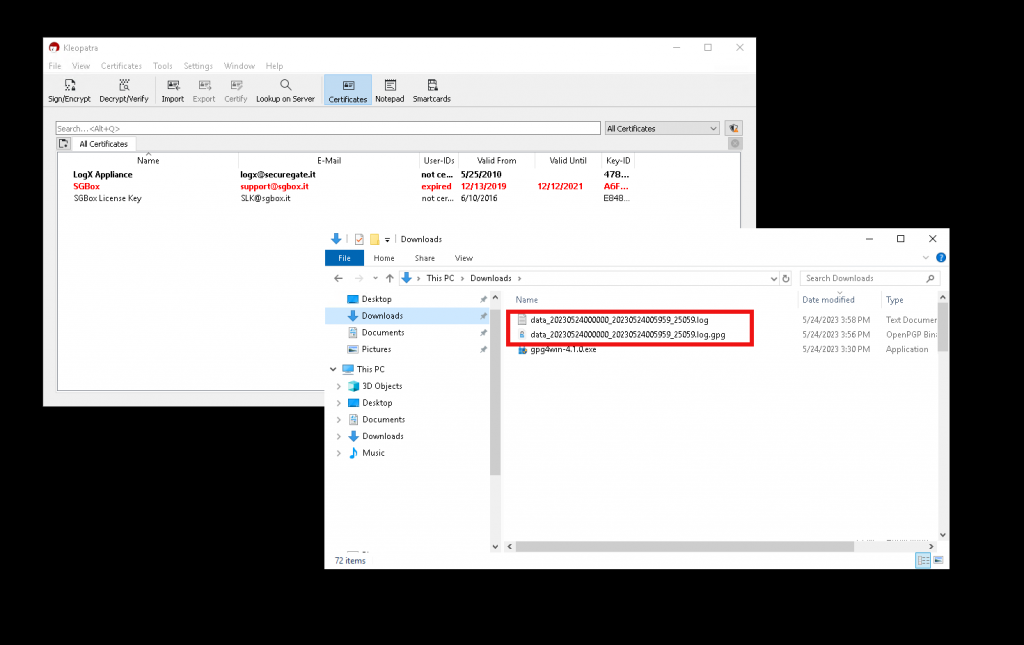Screen dimensions: 1024x645
Task: Sort certificates by Valid Until column
Action: click(x=568, y=161)
